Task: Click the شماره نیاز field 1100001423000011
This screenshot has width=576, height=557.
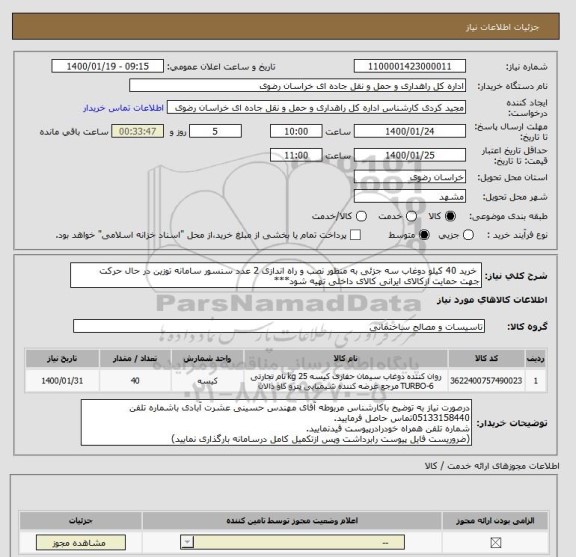Action: point(410,67)
